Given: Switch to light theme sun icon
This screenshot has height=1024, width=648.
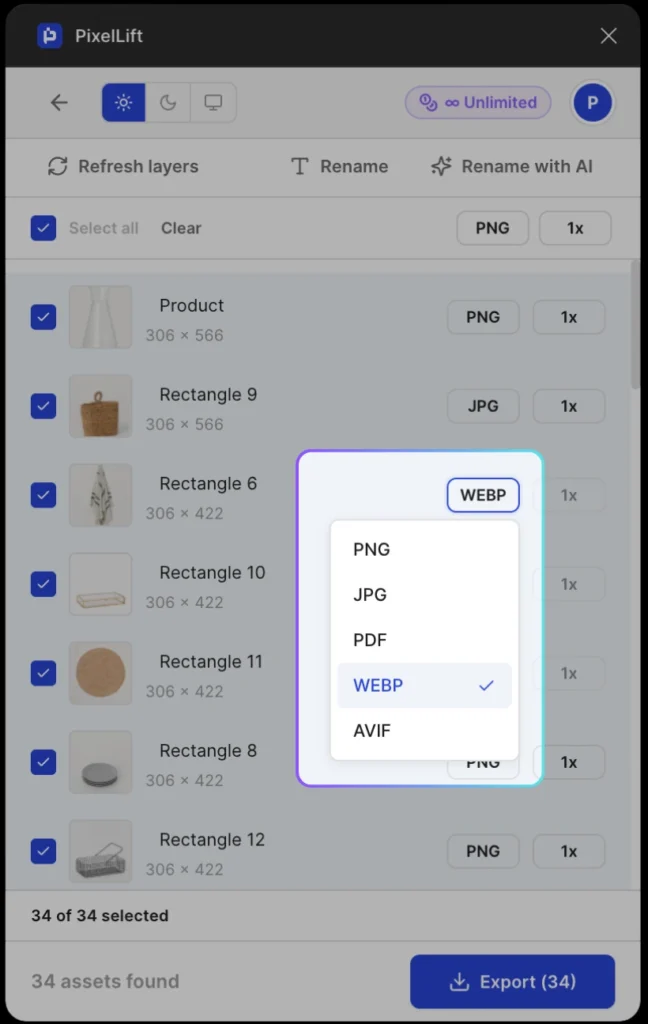Looking at the screenshot, I should point(123,103).
